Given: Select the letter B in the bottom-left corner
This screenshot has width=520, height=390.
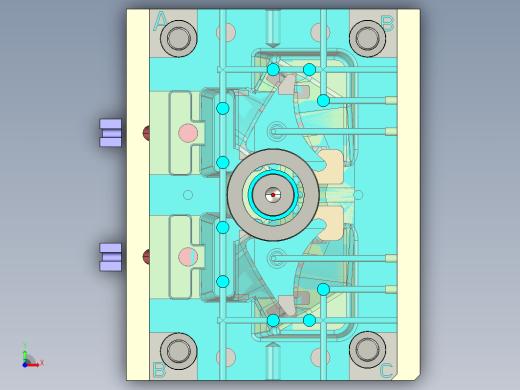Looking at the screenshot, I should (x=159, y=370).
